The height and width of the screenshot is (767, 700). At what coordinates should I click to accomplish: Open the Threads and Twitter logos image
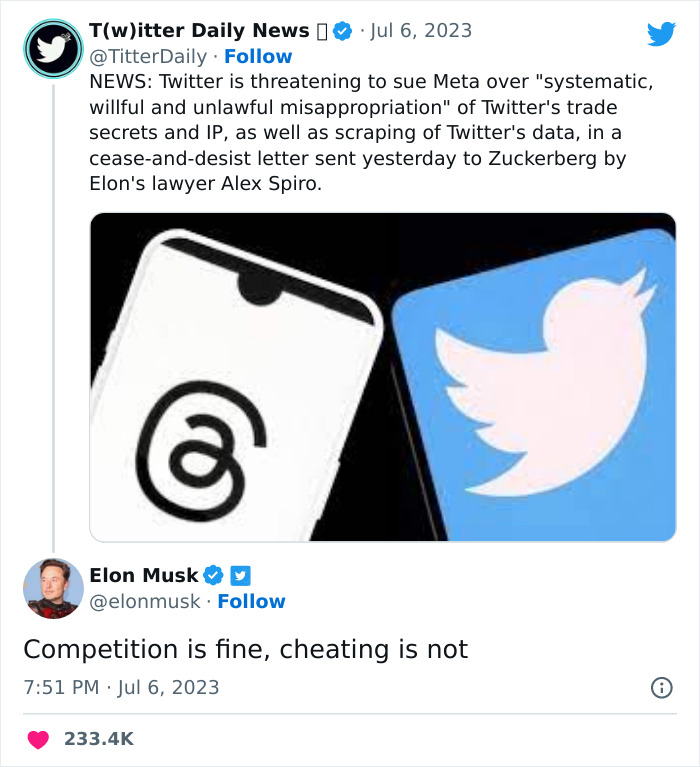click(383, 377)
